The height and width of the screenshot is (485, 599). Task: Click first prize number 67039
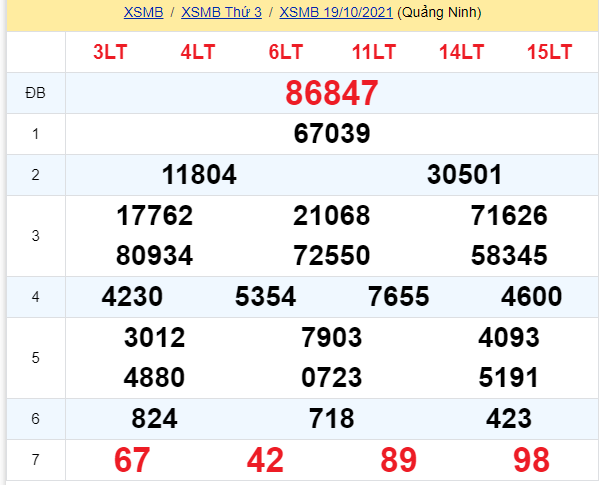(332, 134)
